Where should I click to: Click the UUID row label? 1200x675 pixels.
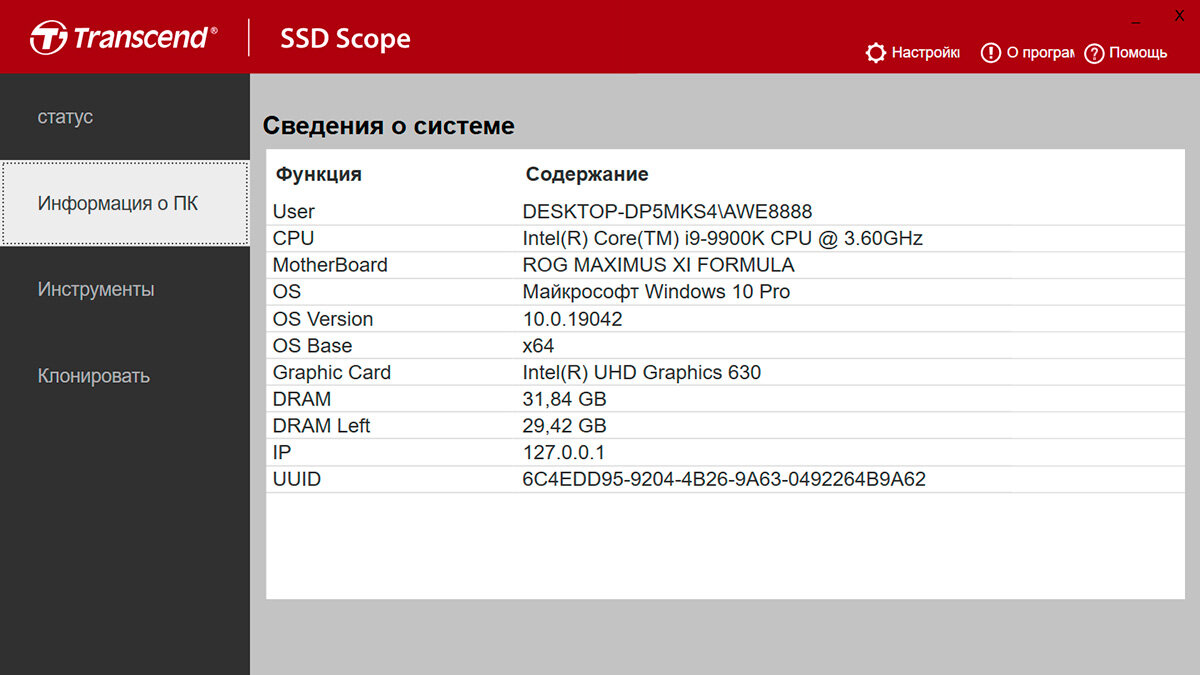[297, 480]
